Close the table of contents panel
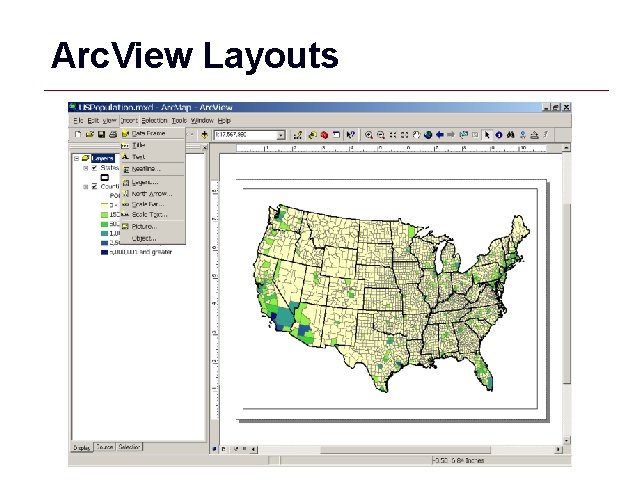 [x=205, y=147]
